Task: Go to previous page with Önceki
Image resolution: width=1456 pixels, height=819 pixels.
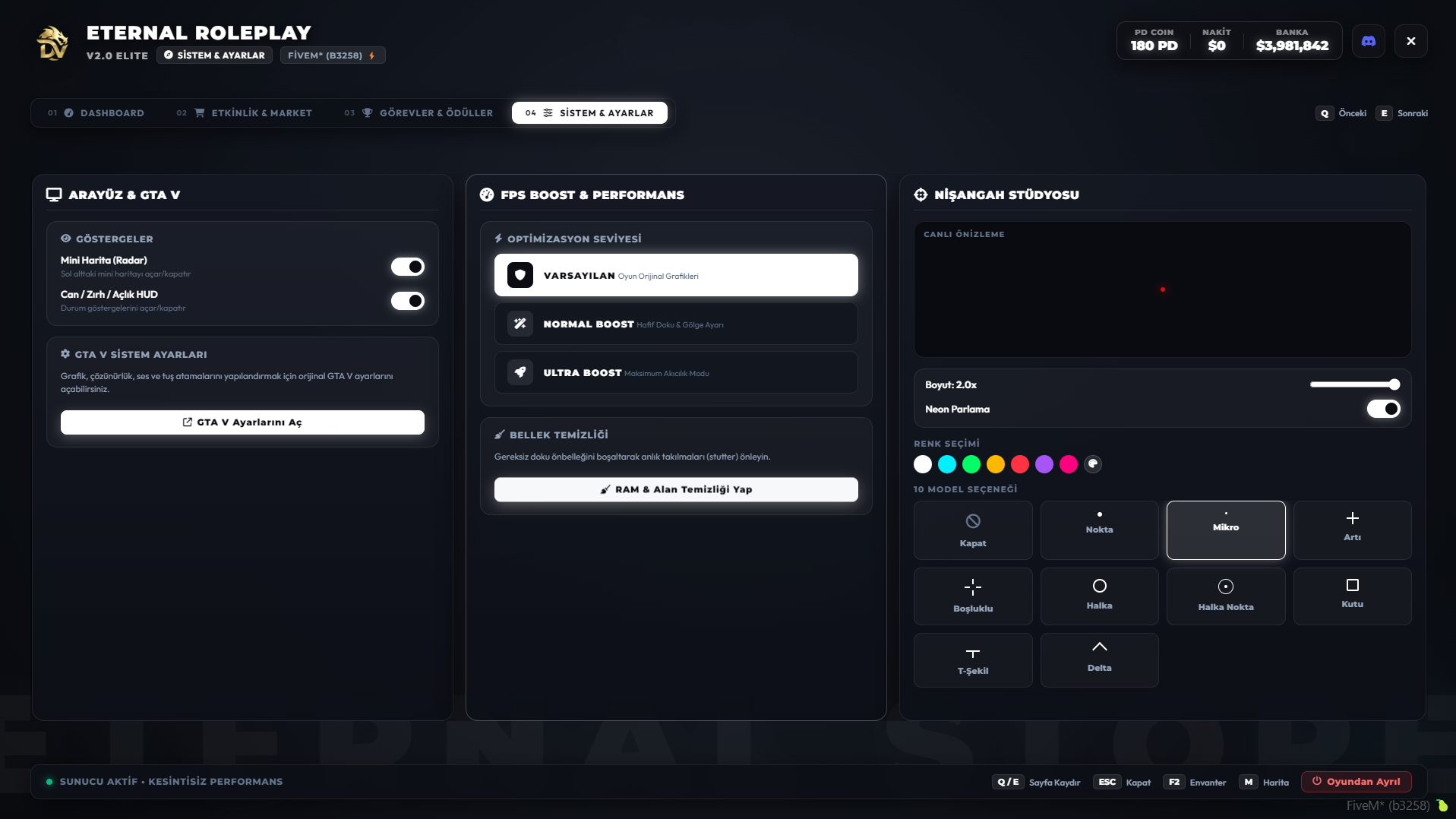Action: pyautogui.click(x=1341, y=113)
